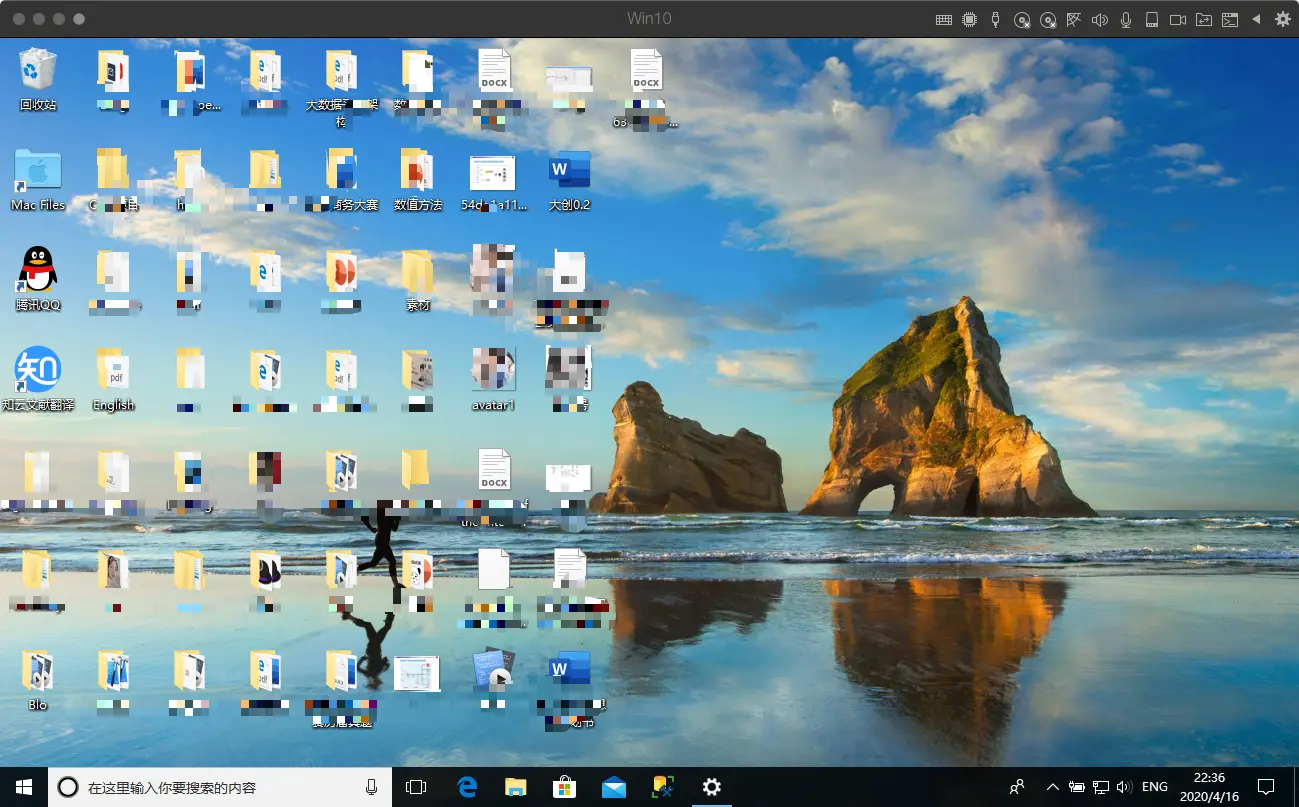This screenshot has width=1299, height=807.
Task: Open Task View on the taskbar
Action: (416, 787)
